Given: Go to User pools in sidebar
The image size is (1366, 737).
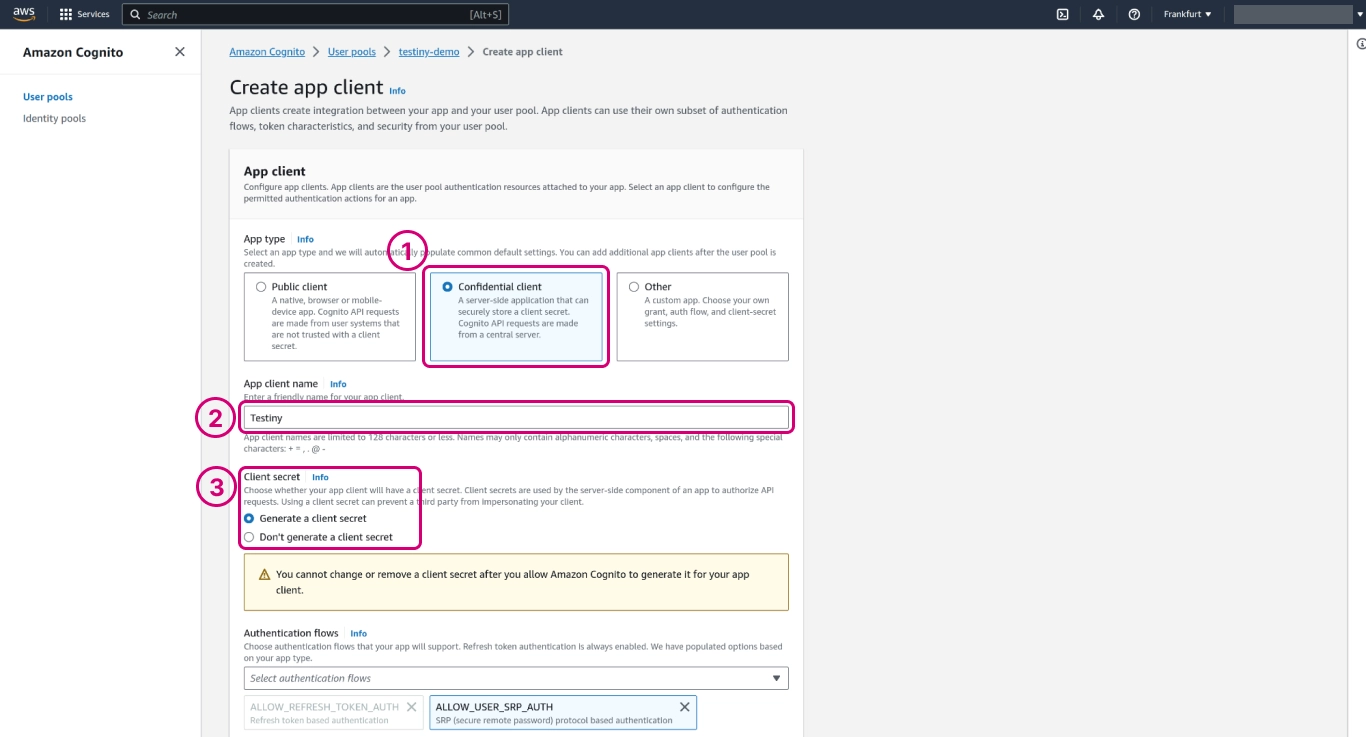Looking at the screenshot, I should pos(48,97).
